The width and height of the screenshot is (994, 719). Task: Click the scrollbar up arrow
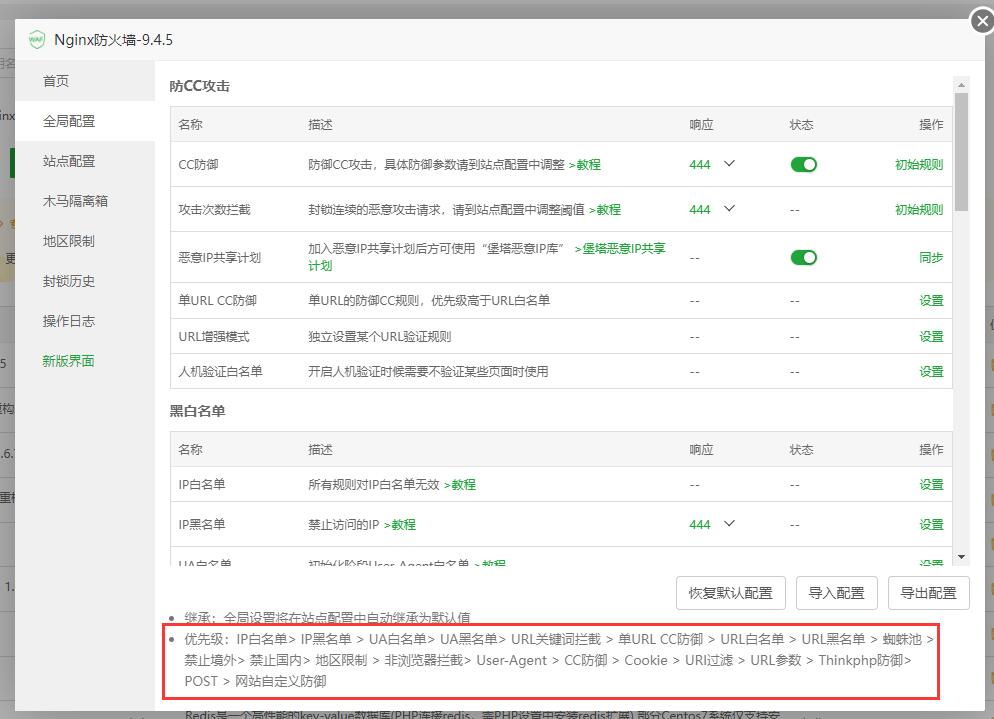pos(961,84)
